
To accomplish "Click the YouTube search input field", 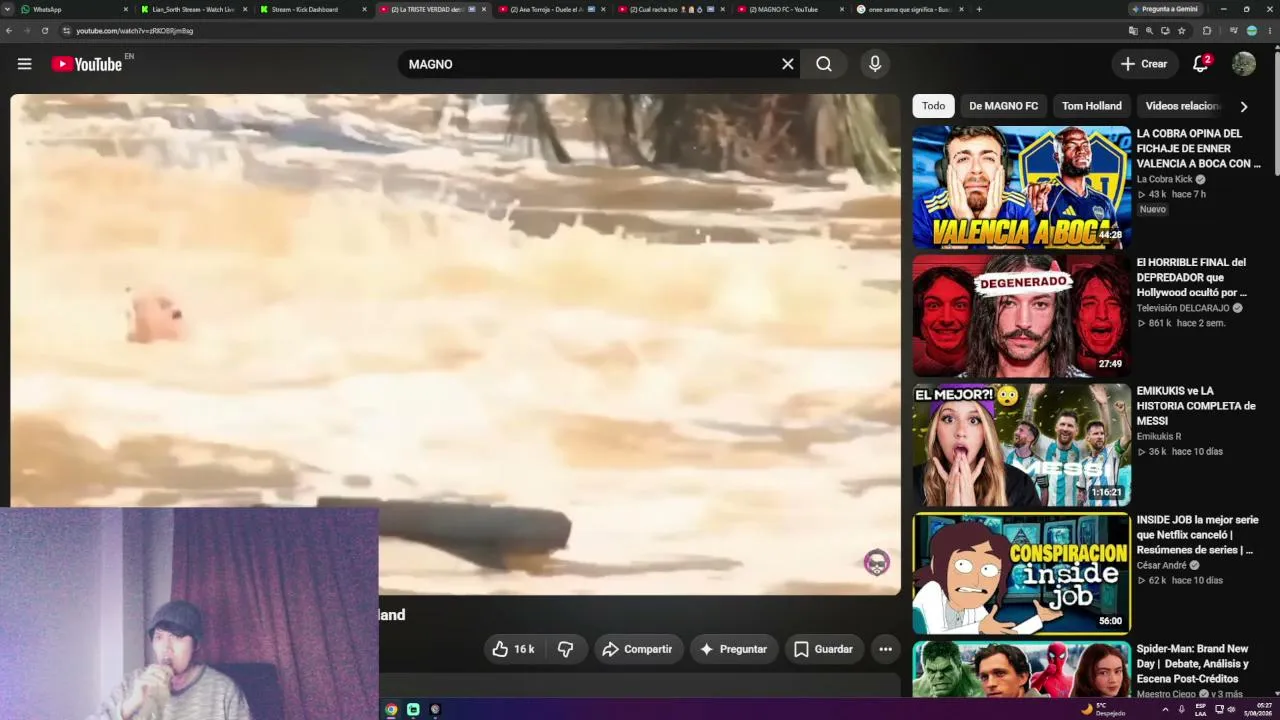I will click(590, 64).
